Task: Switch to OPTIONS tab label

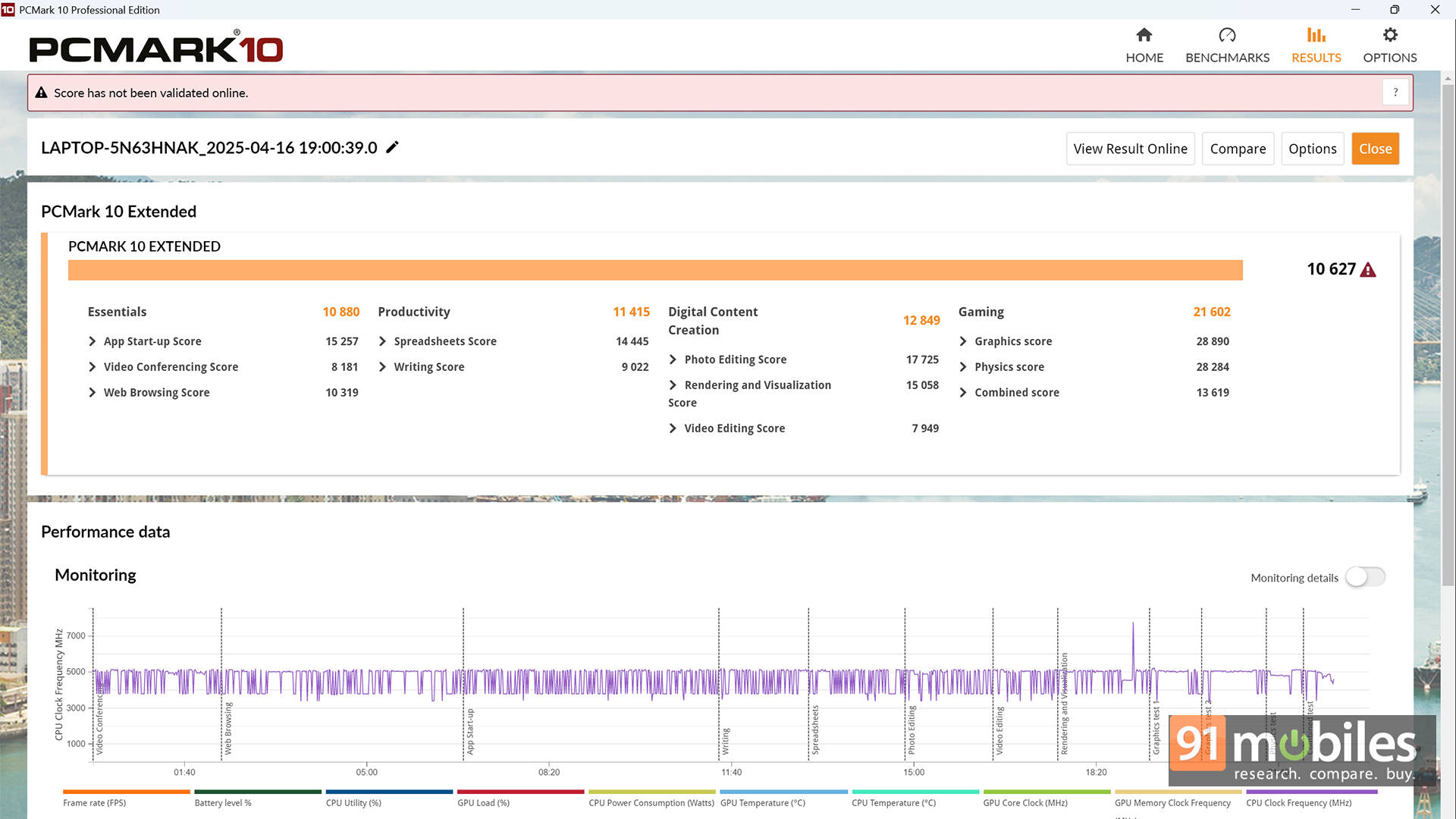Action: [x=1390, y=58]
